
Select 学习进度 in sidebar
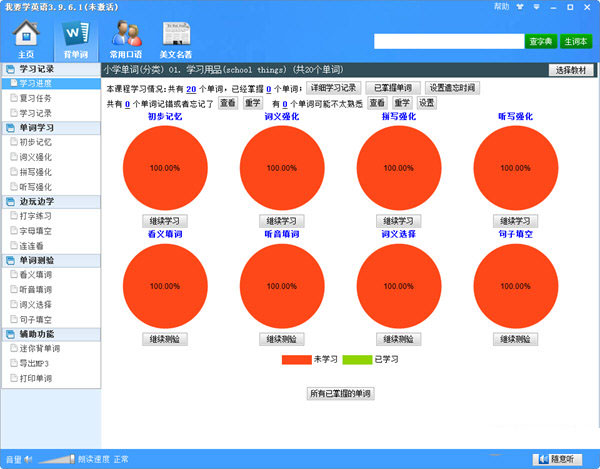click(x=51, y=83)
